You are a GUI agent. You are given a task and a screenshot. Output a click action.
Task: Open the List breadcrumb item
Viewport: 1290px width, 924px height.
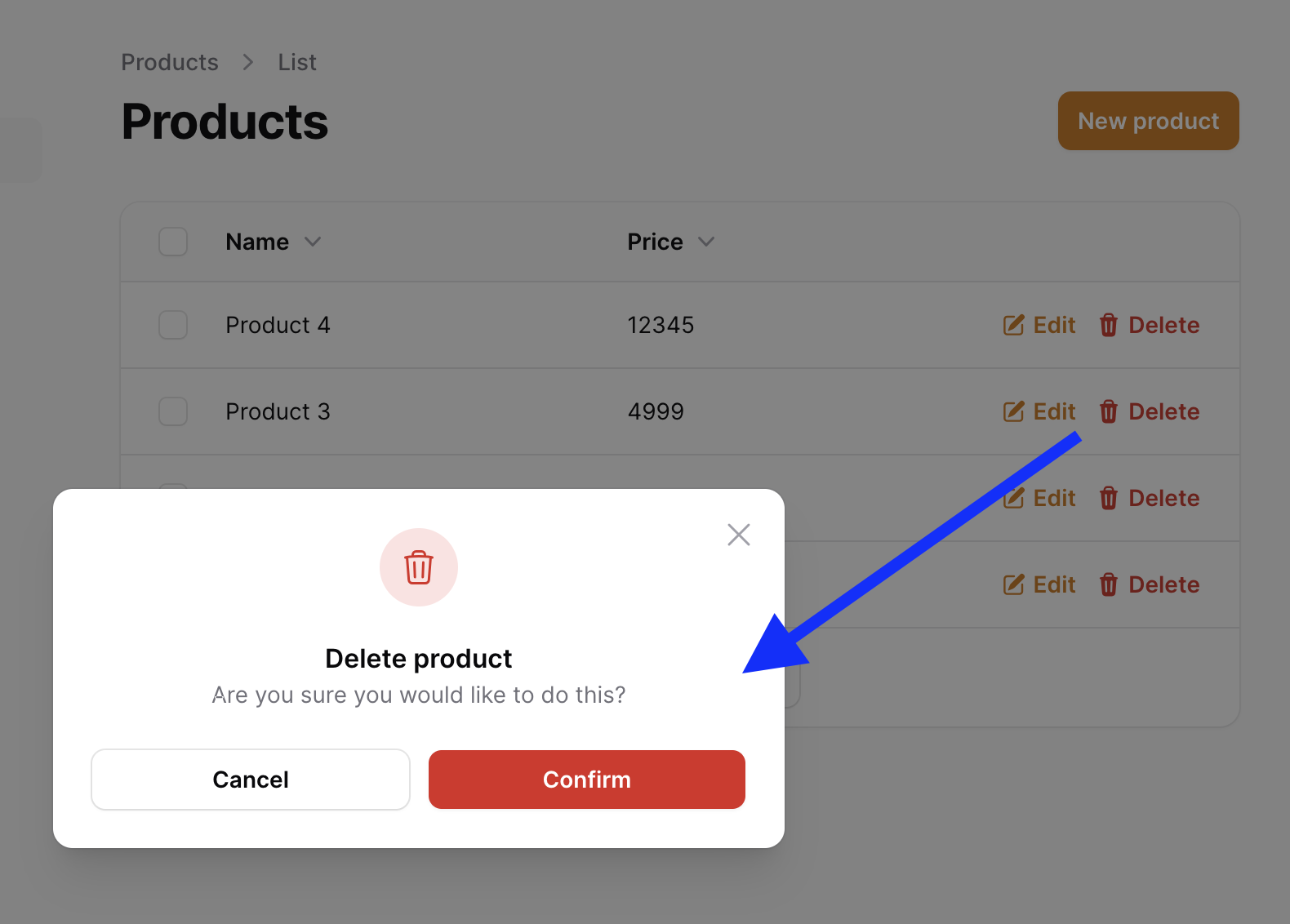(297, 62)
